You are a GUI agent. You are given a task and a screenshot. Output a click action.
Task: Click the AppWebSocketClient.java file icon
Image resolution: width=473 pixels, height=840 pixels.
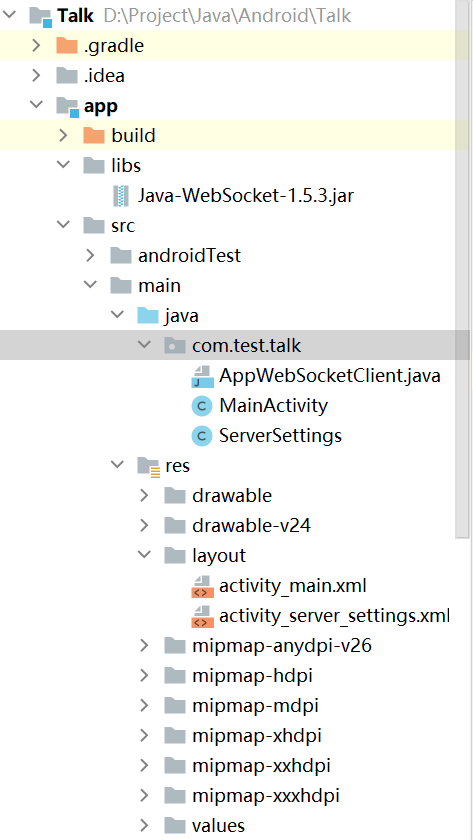[202, 376]
